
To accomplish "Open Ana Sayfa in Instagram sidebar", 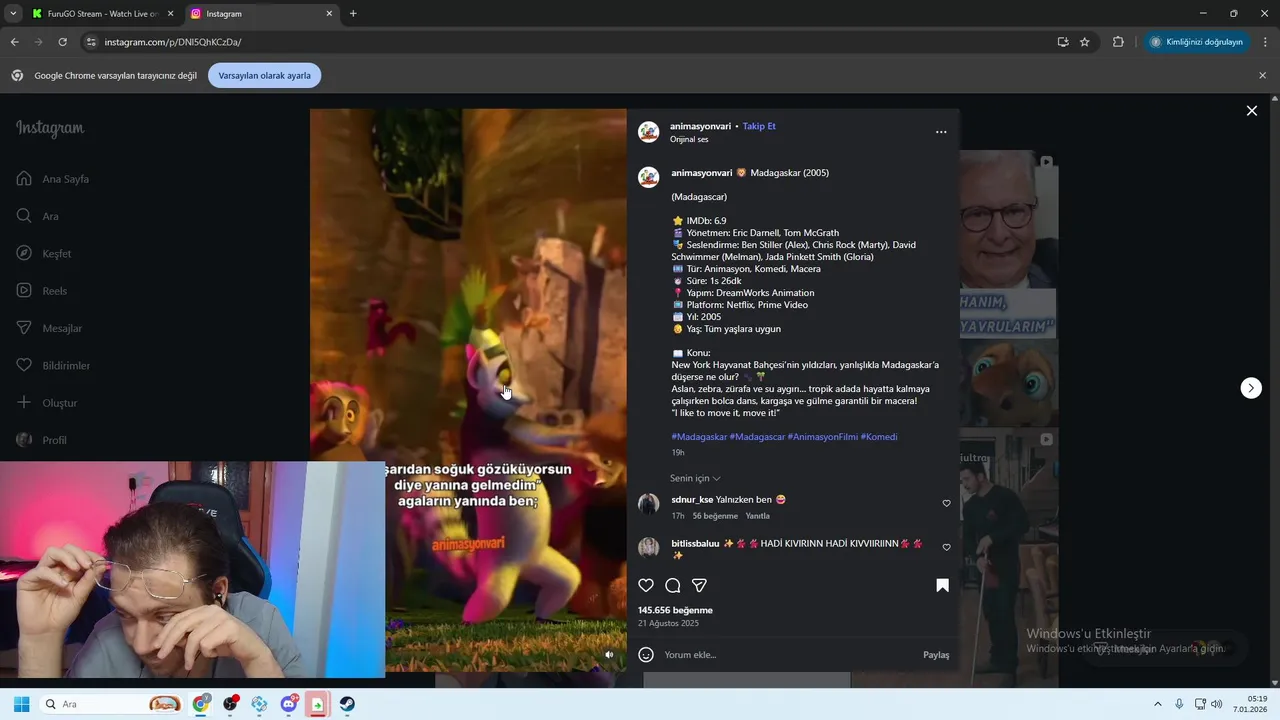I will [x=53, y=179].
